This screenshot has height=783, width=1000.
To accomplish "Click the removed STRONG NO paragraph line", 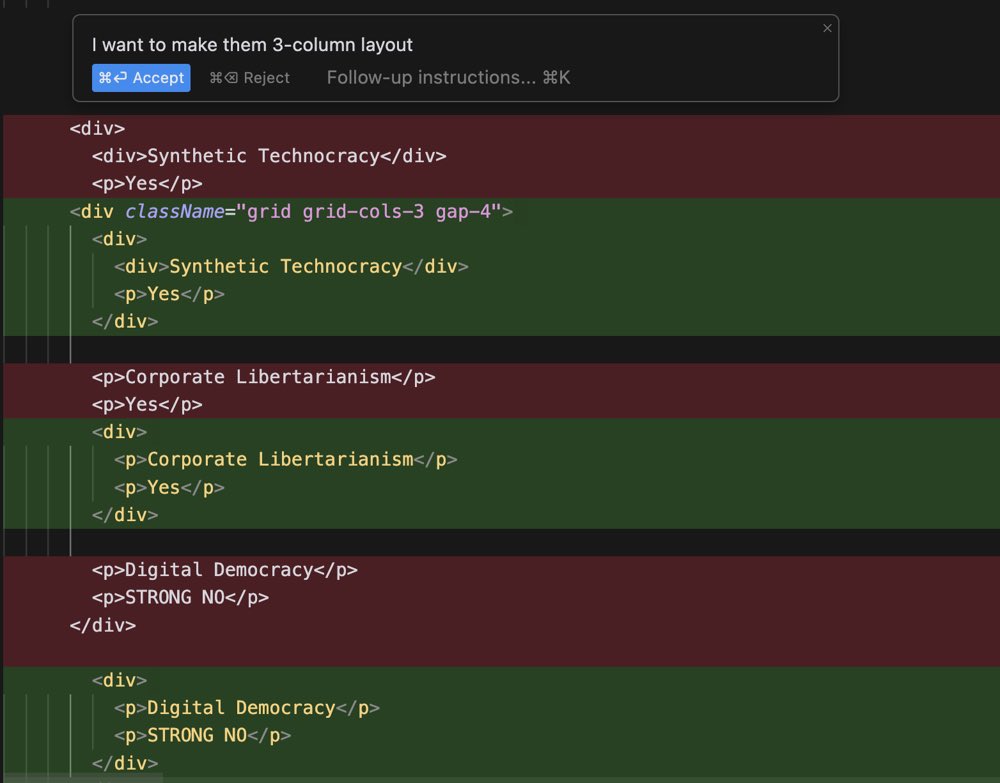I will point(180,597).
